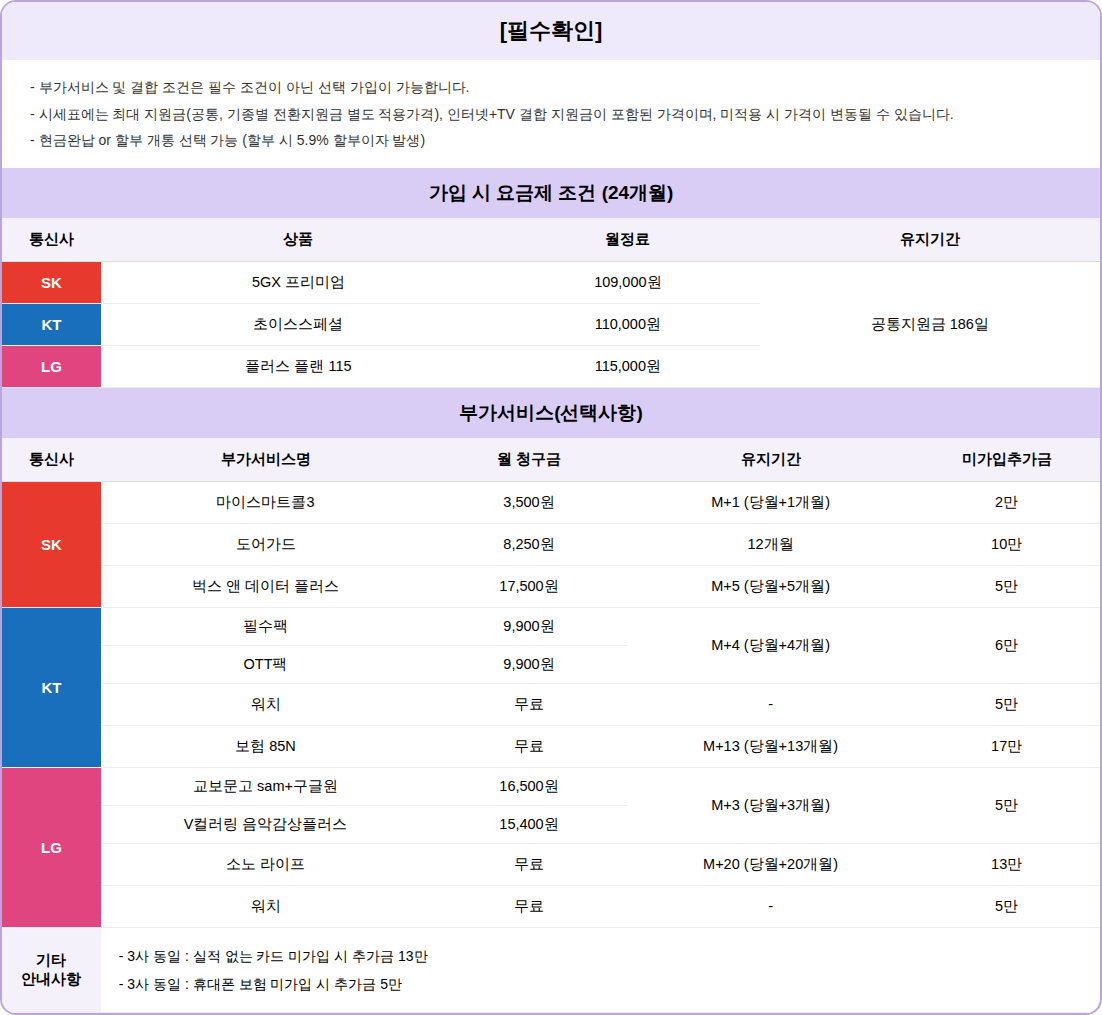This screenshot has height=1015, width=1102.
Task: Select the V컬러링 음악감상플러스 service
Action: (x=266, y=825)
